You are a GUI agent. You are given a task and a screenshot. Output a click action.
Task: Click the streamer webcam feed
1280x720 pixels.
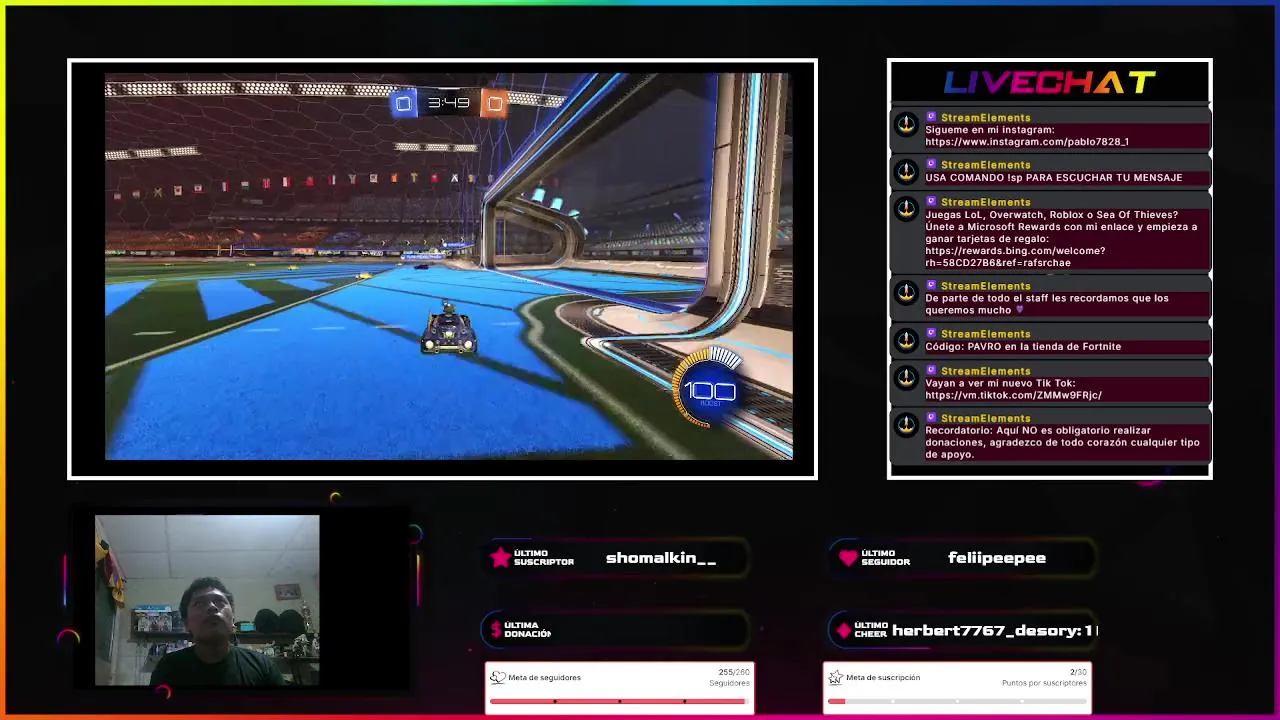[207, 600]
